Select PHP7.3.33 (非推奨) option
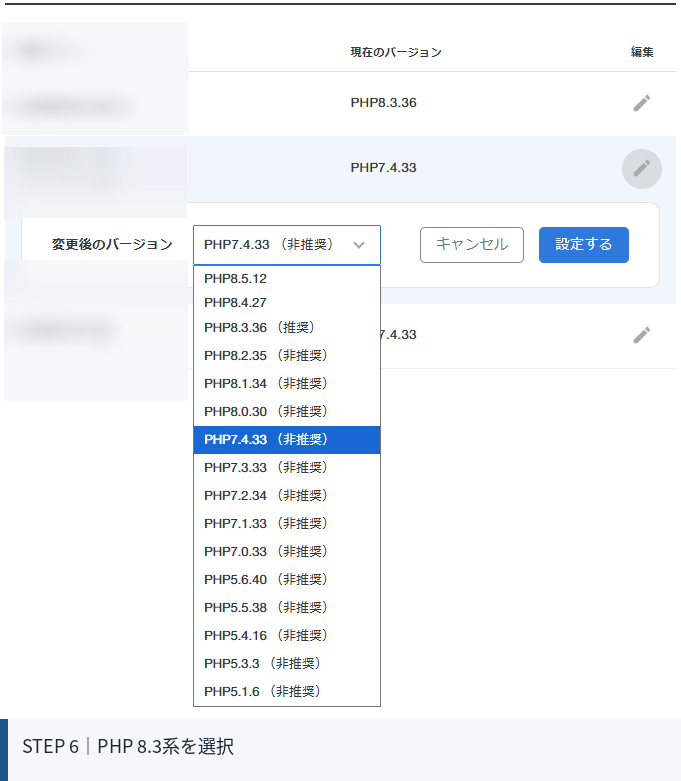 pos(287,468)
